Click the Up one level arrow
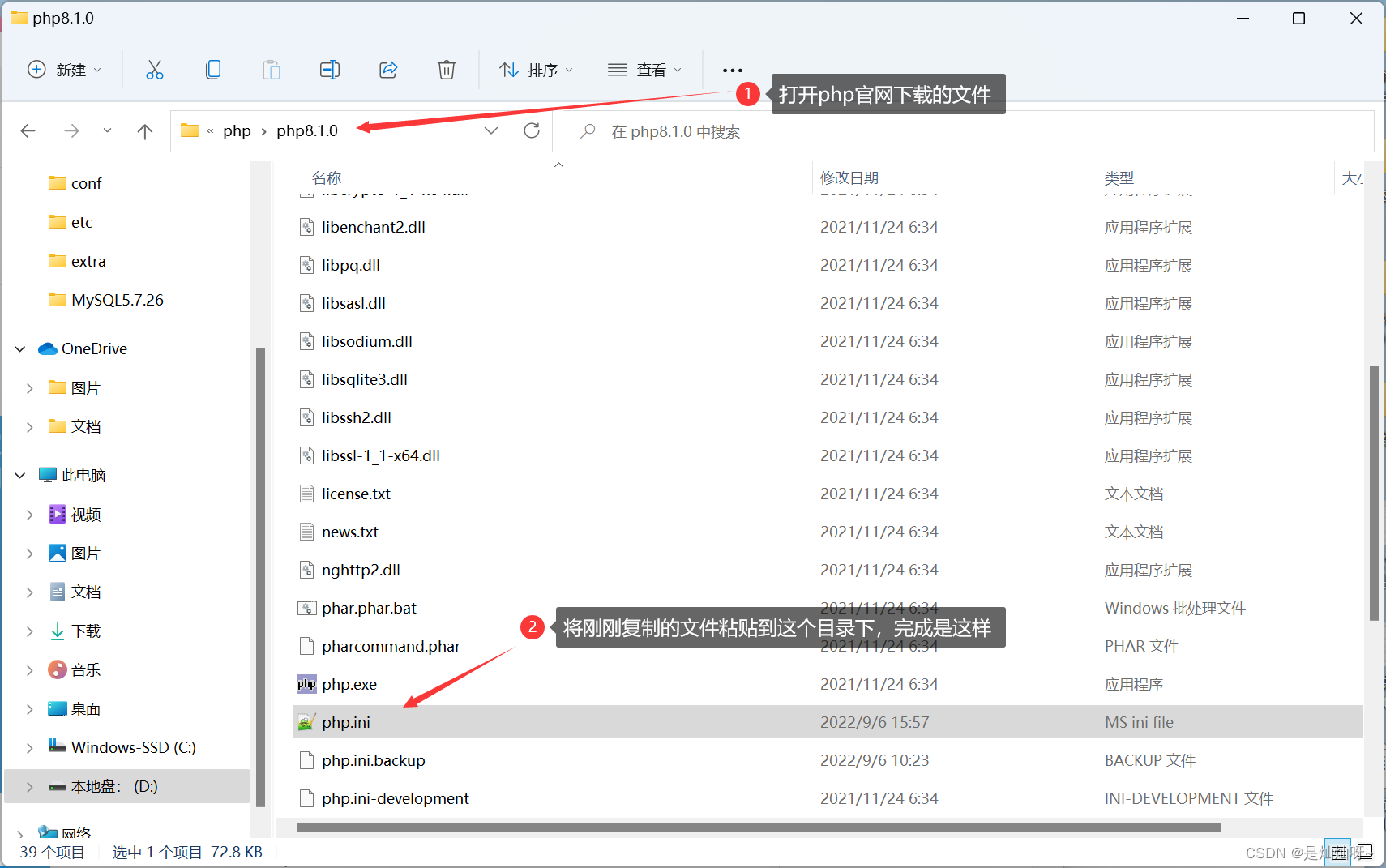The image size is (1386, 868). [x=144, y=130]
